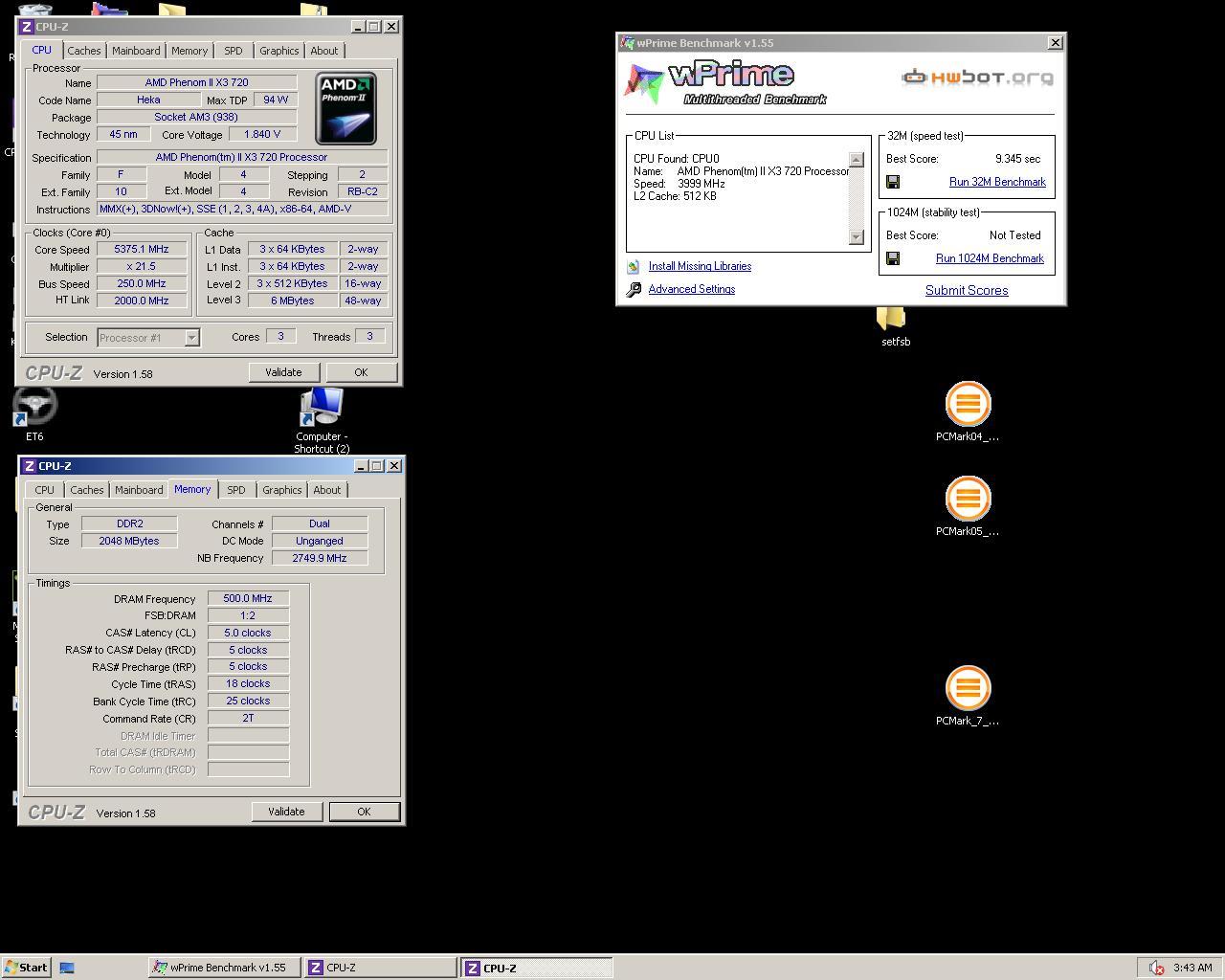1225x980 pixels.
Task: Click the DRAM Frequency value 500.0 MHz
Action: [248, 598]
